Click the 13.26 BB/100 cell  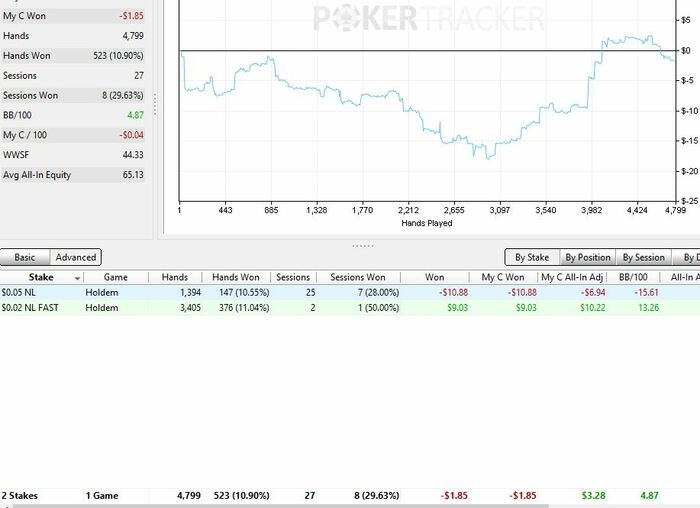click(648, 308)
